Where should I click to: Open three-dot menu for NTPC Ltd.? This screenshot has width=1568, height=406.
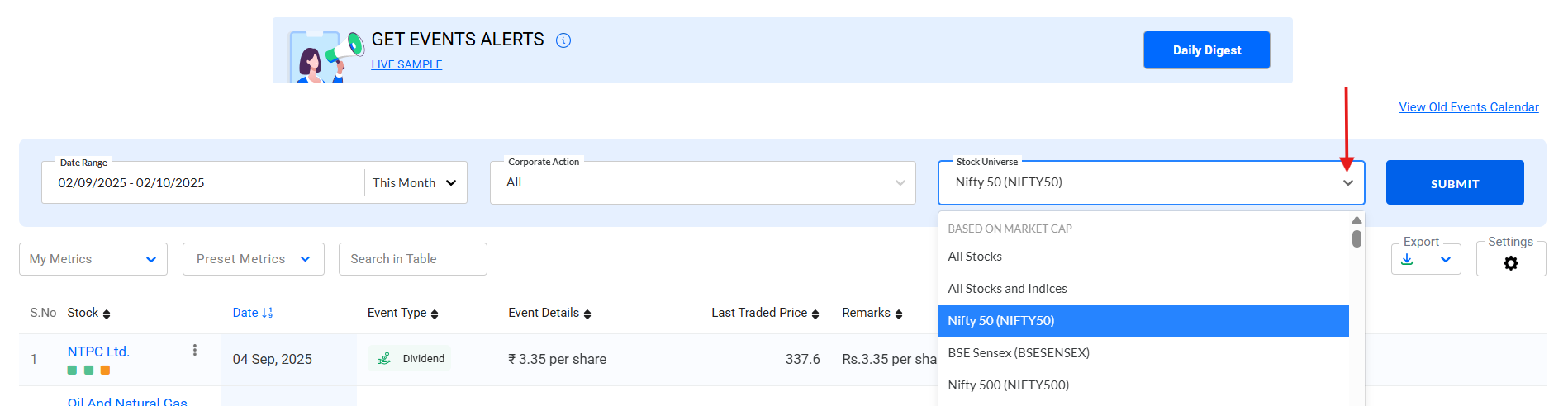195,350
